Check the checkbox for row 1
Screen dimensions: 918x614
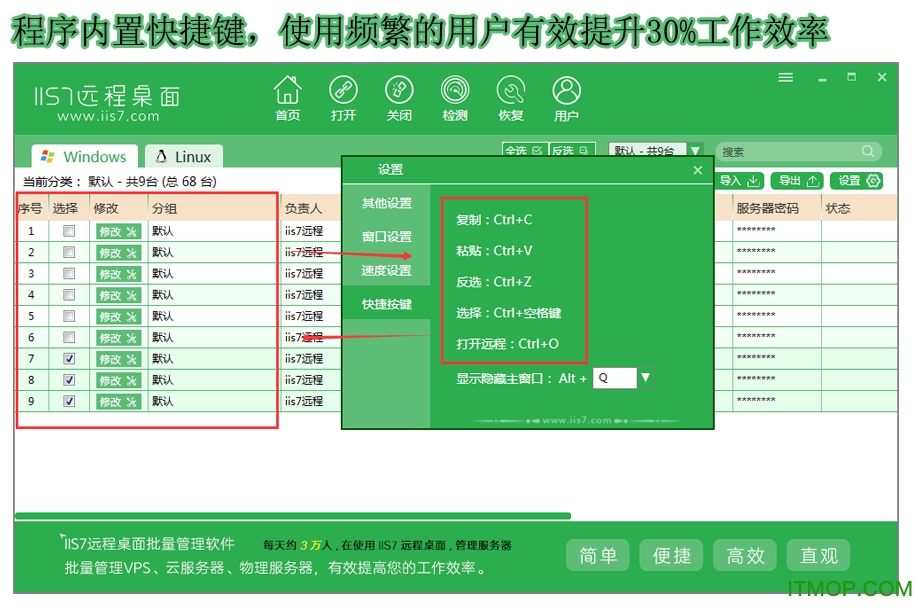coord(69,230)
